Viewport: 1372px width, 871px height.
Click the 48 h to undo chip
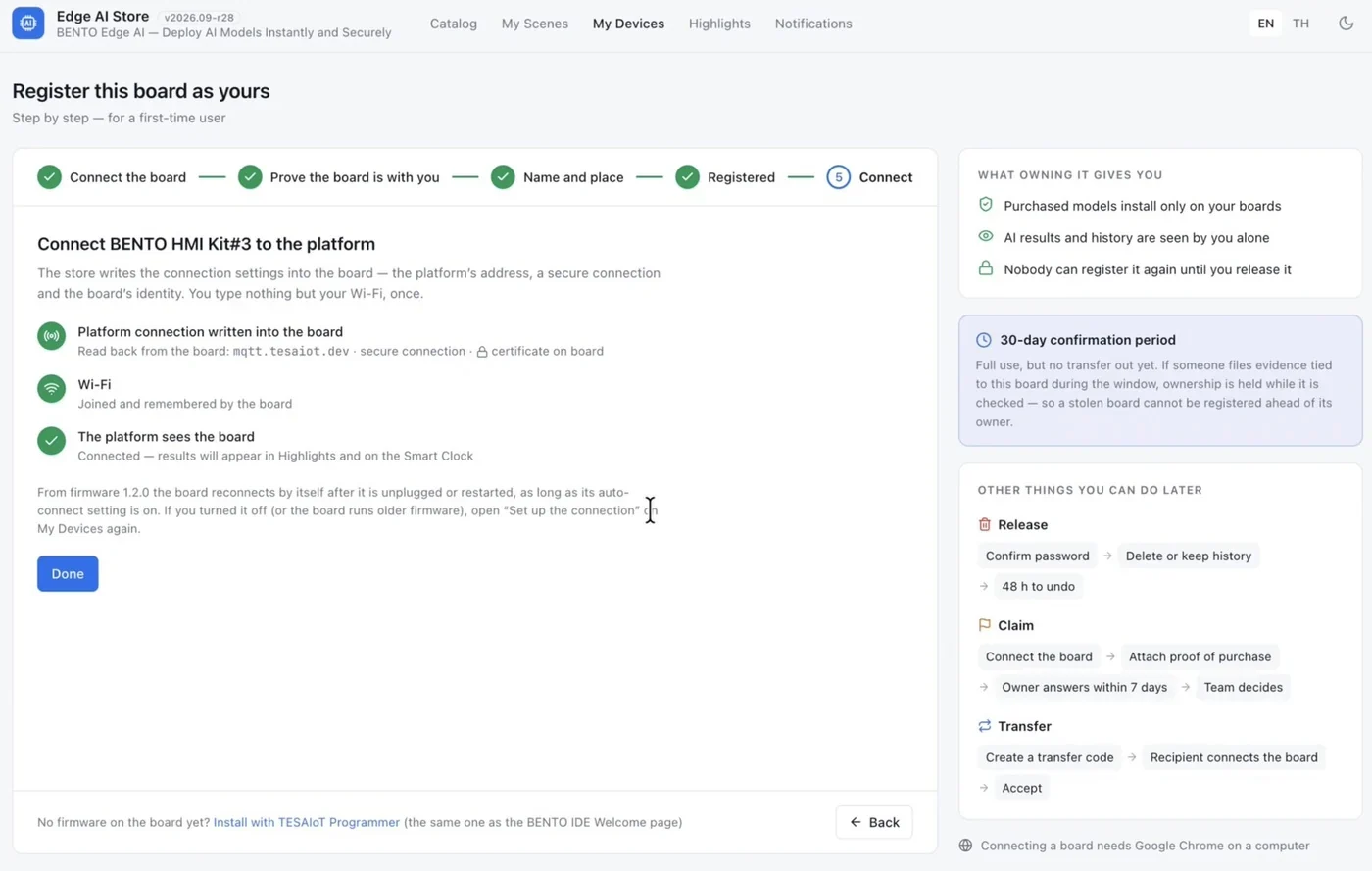(x=1039, y=586)
